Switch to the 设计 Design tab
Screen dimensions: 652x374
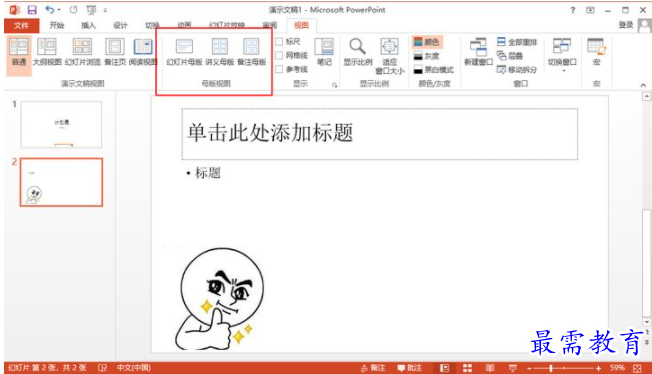point(120,25)
